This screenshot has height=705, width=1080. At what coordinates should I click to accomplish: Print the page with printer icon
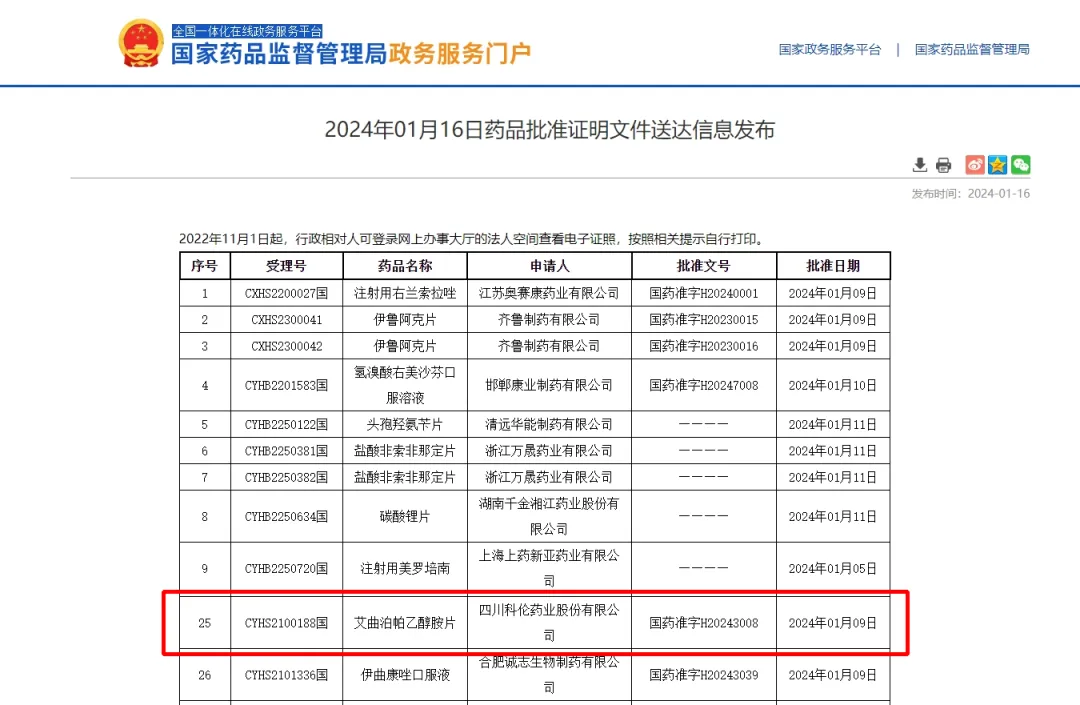(944, 165)
